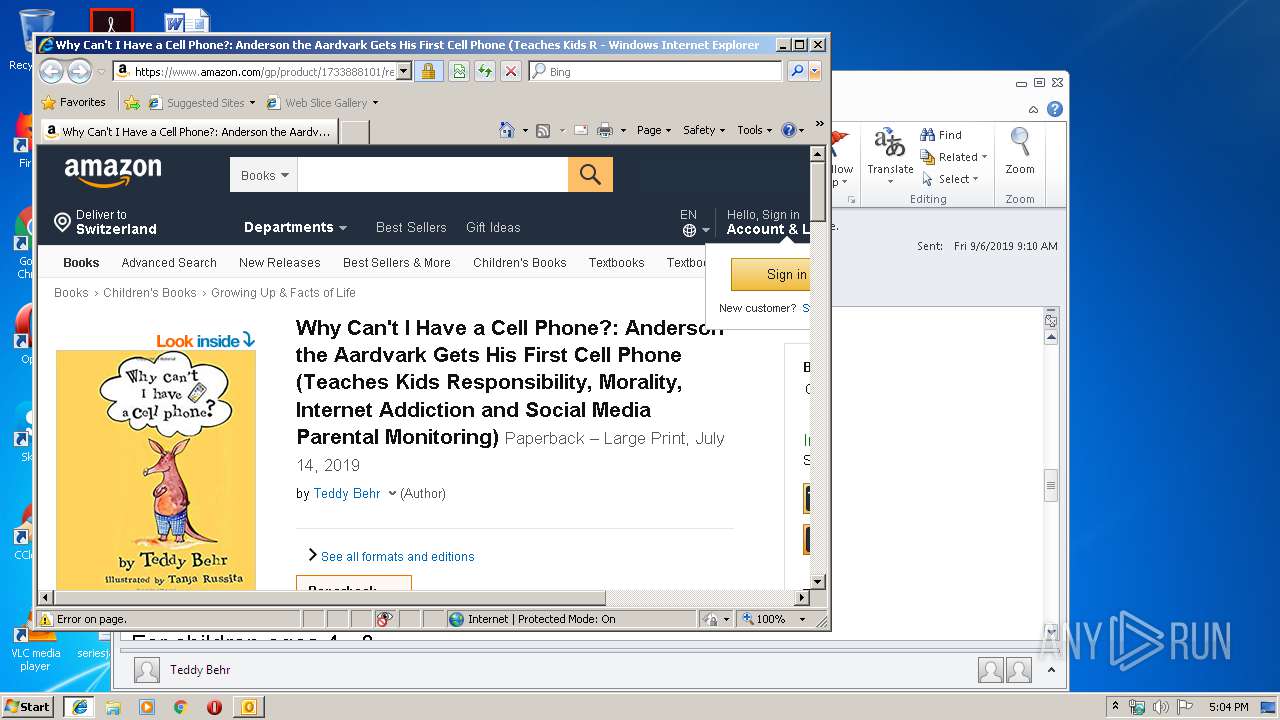This screenshot has width=1280, height=720.
Task: Open Advanced Search in the Books nav
Action: pyautogui.click(x=169, y=263)
